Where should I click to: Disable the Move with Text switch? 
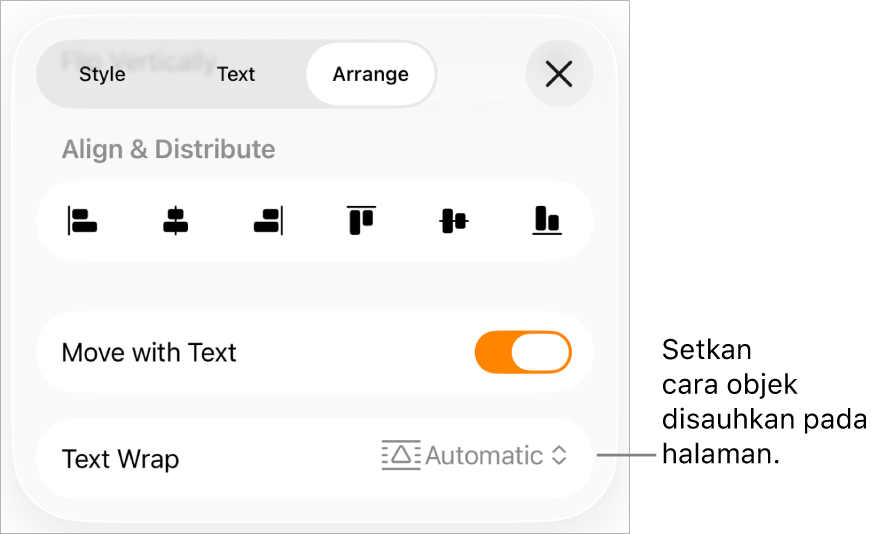click(x=523, y=353)
